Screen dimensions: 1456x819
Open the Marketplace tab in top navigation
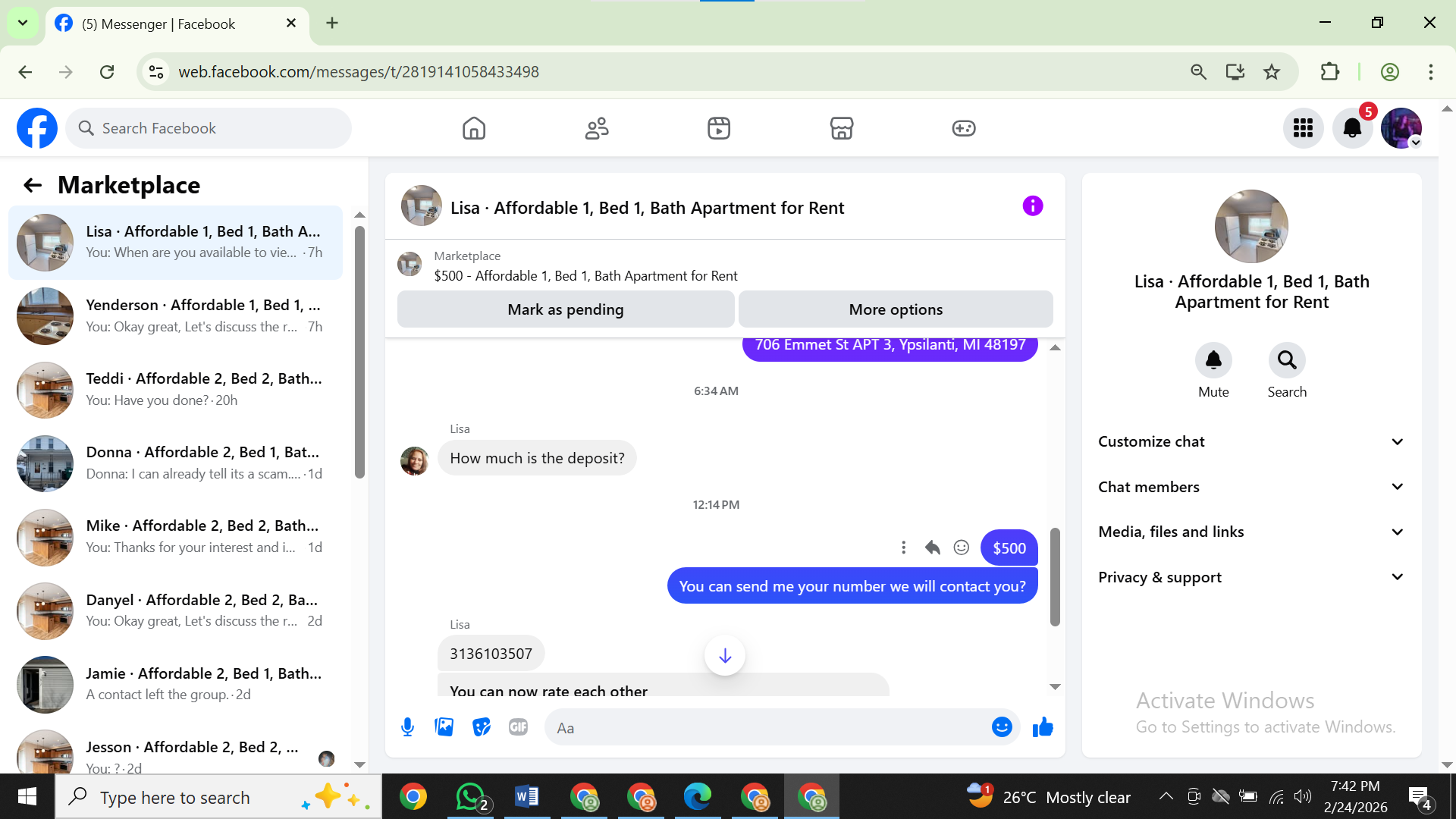[x=841, y=128]
